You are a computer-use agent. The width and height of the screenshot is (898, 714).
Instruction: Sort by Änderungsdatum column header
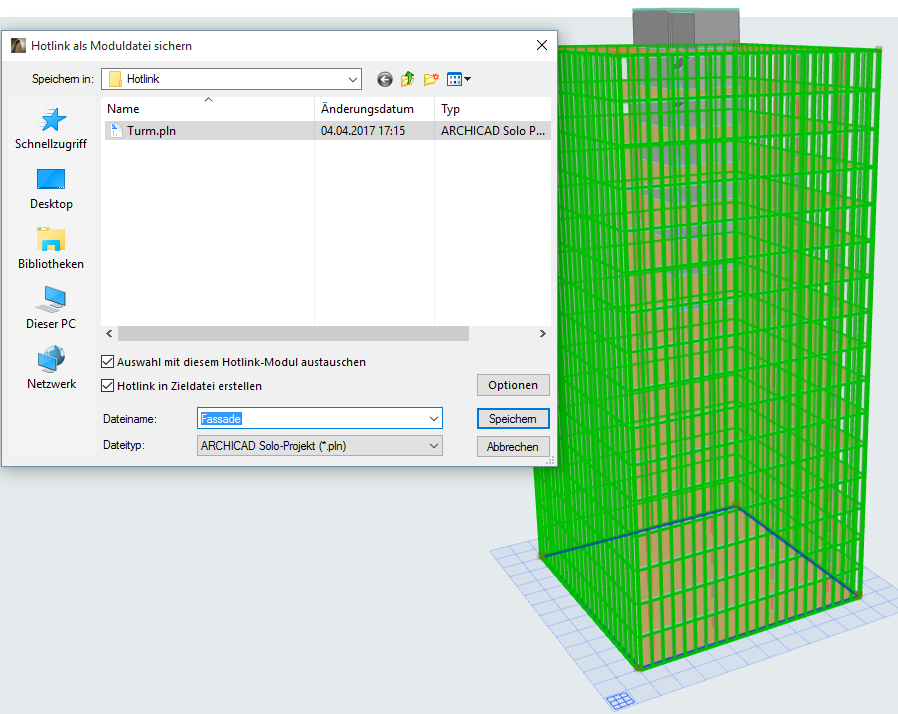click(367, 109)
